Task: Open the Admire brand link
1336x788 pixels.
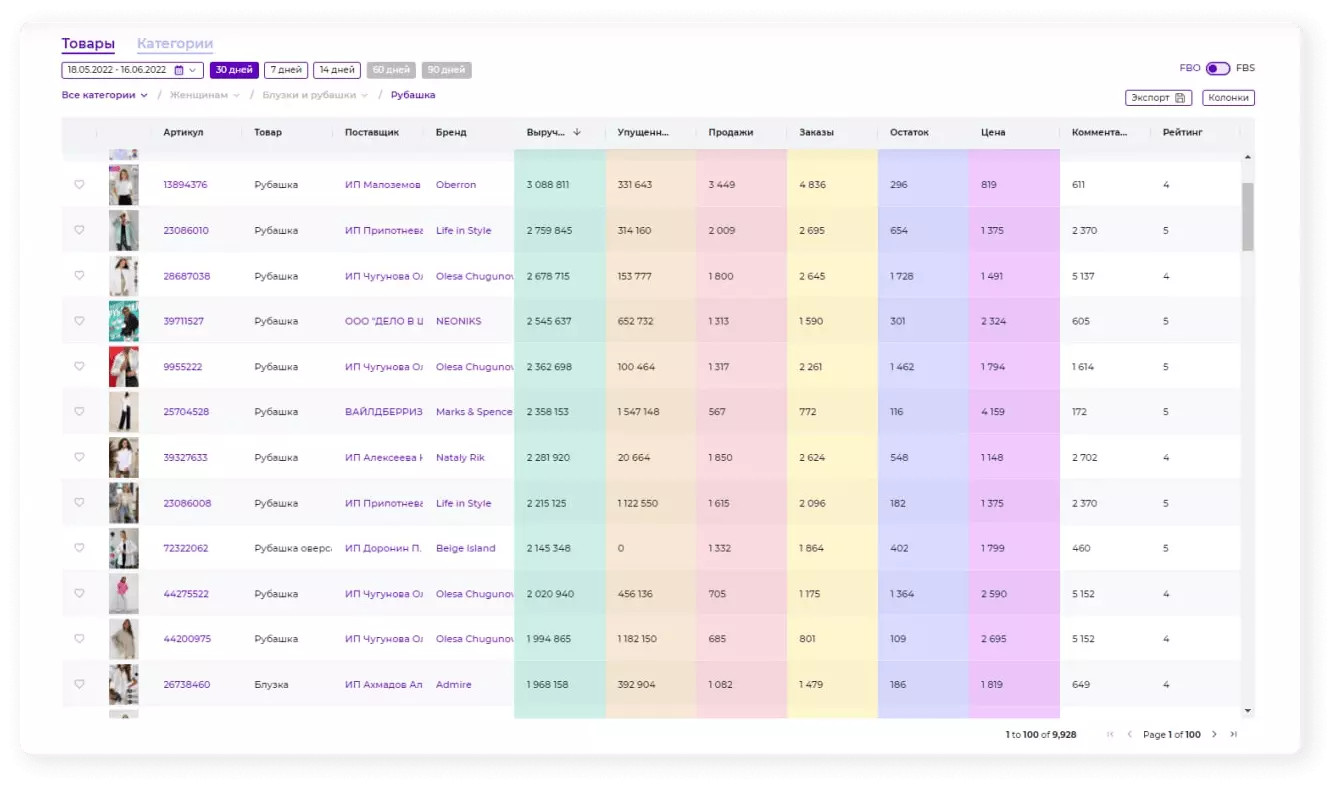Action: [x=454, y=685]
